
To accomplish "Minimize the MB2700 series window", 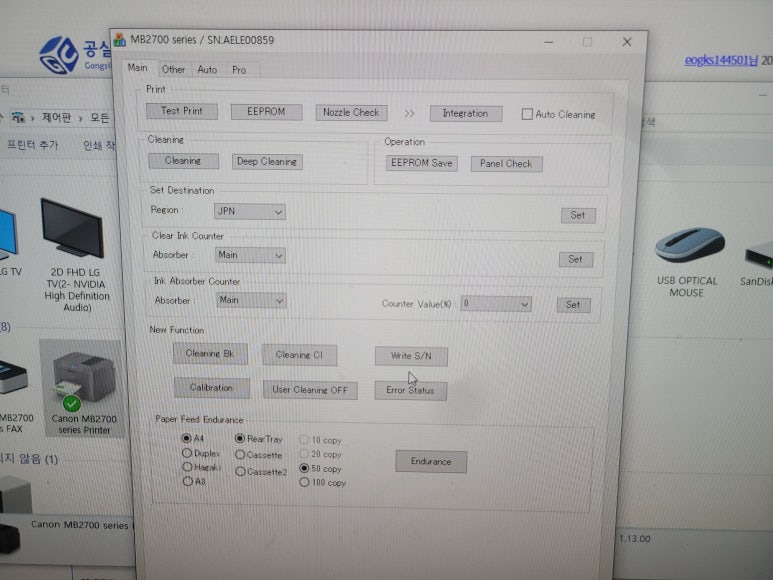I will (x=549, y=43).
